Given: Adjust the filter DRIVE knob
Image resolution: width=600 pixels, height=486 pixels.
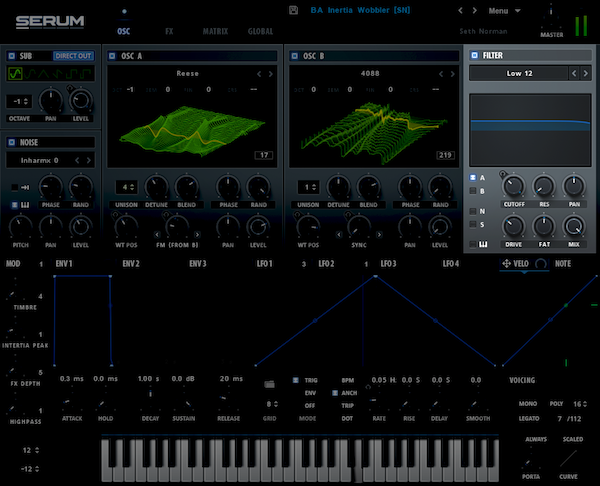Looking at the screenshot, I should tap(513, 226).
